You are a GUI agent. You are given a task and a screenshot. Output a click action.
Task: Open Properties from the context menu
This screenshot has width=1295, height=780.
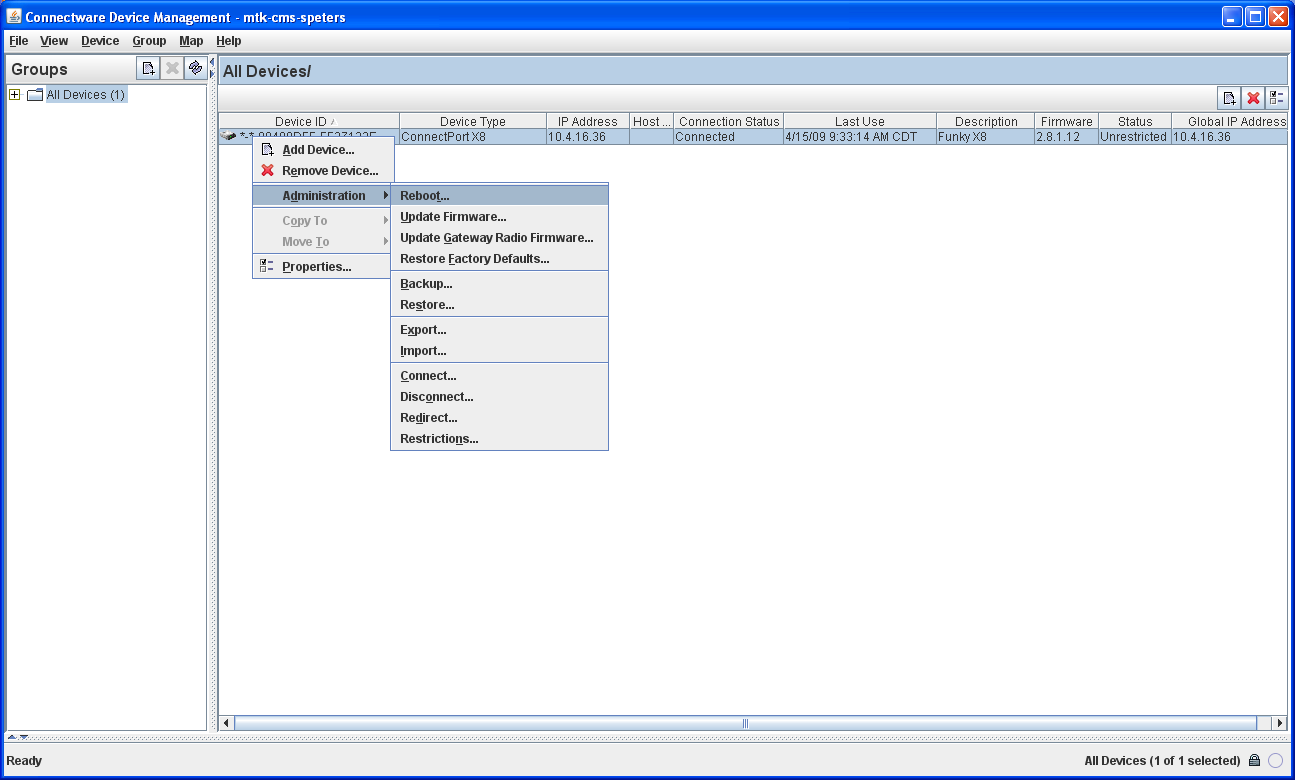(316, 267)
